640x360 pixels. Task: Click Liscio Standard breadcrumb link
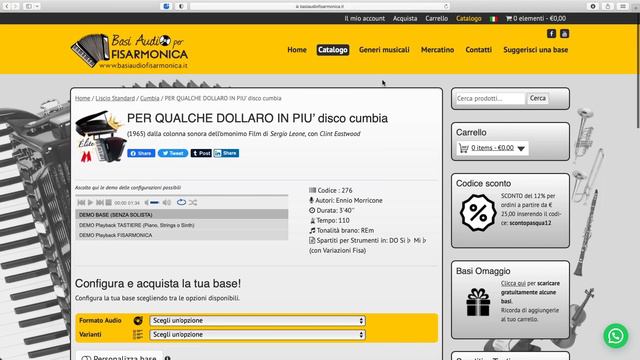115,98
